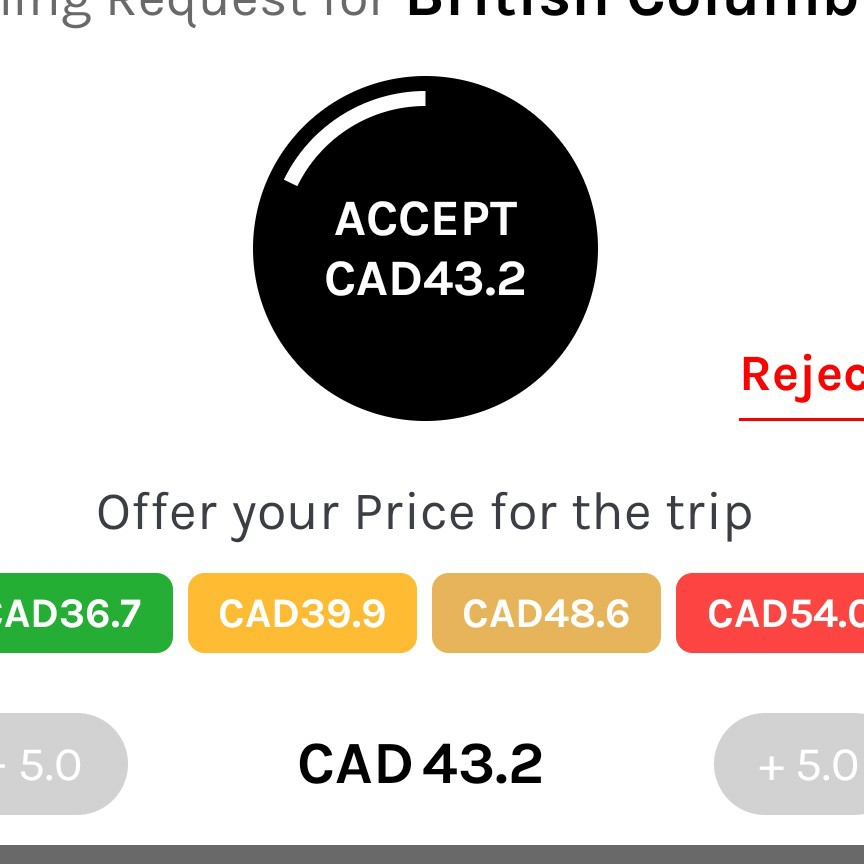Reject the incoming ride request
Viewport: 864px width, 864px height.
tap(802, 376)
